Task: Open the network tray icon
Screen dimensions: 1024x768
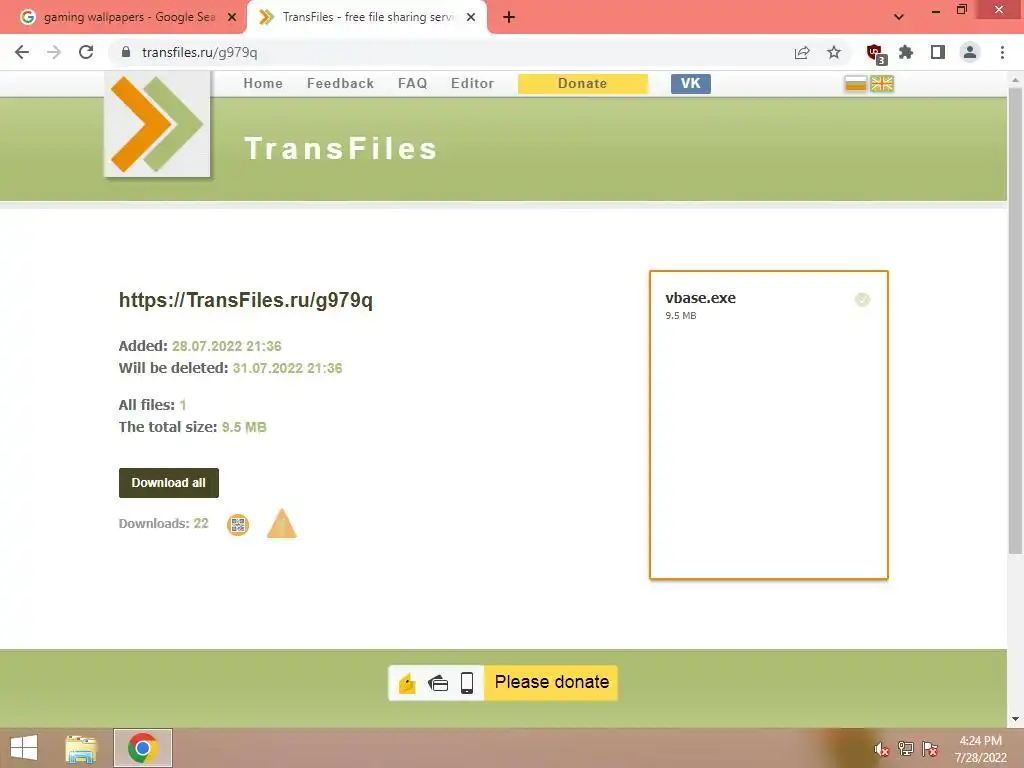Action: [x=906, y=749]
